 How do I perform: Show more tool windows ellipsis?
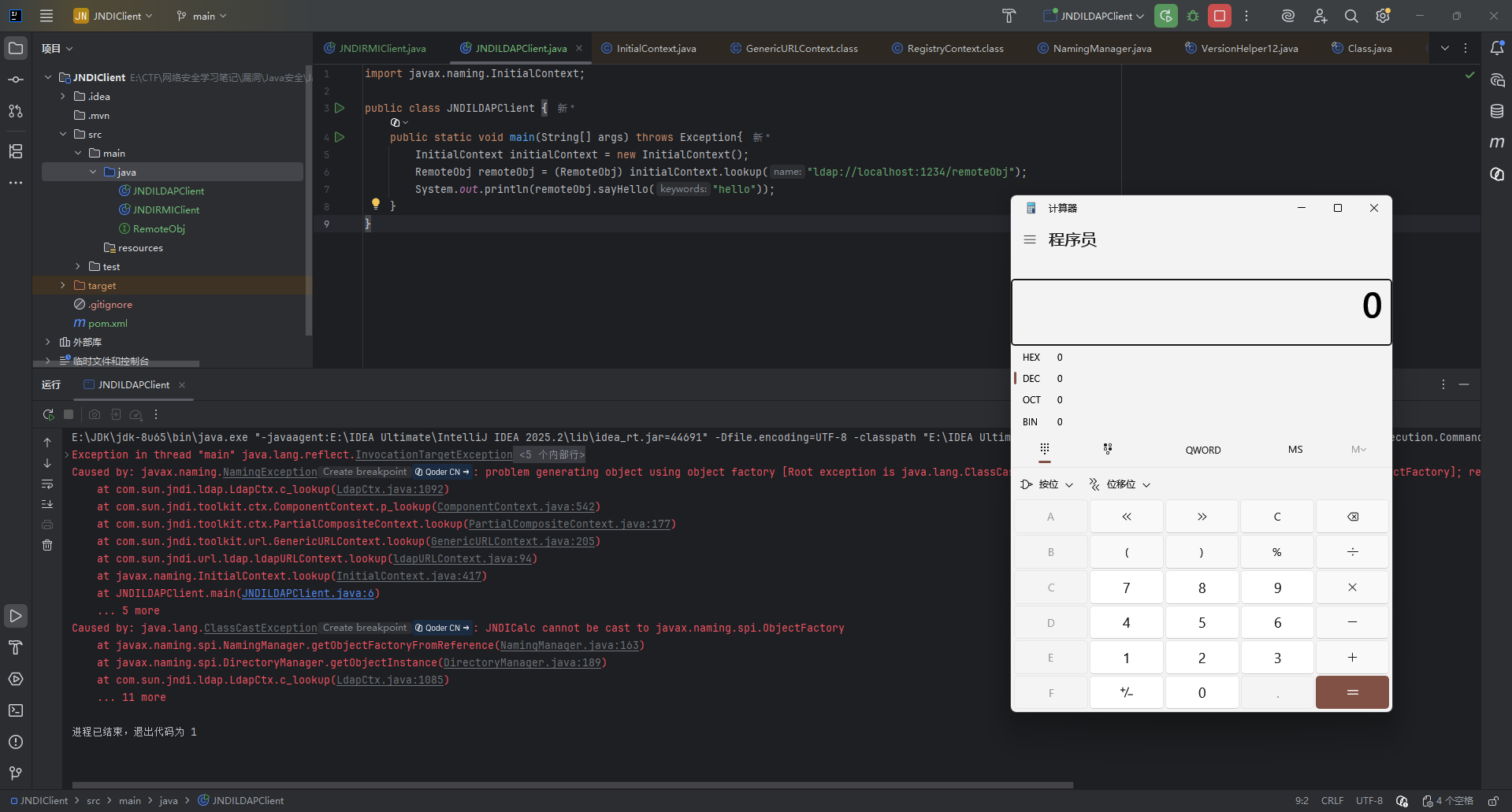tap(16, 183)
